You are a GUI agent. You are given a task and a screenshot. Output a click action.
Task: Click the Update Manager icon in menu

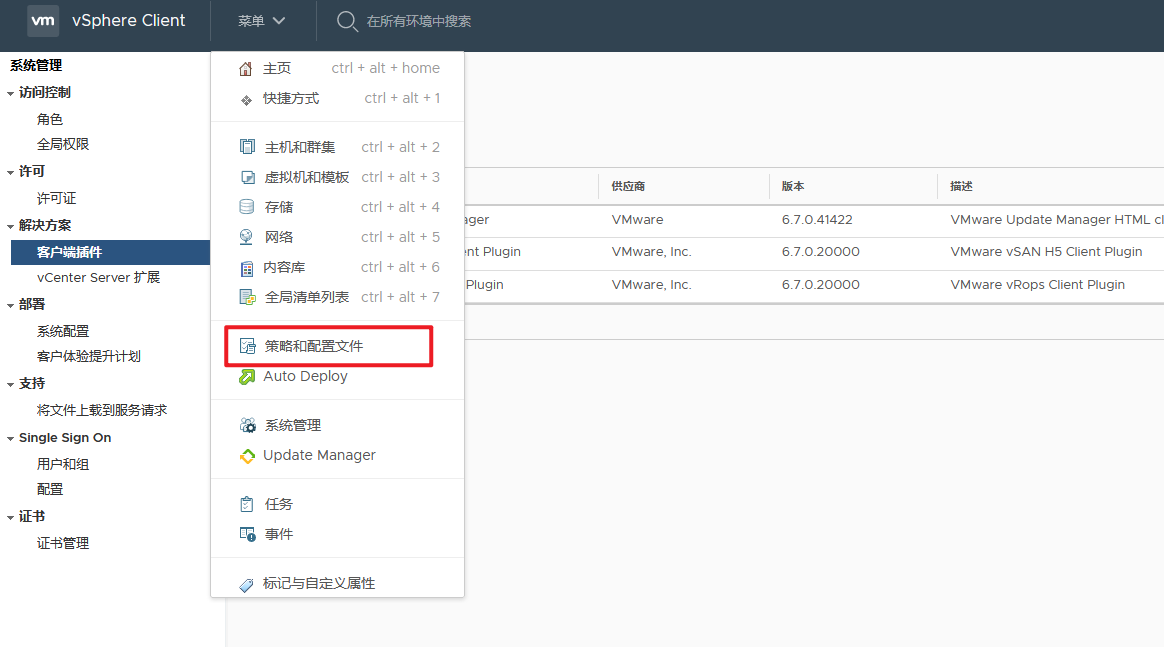(x=247, y=456)
